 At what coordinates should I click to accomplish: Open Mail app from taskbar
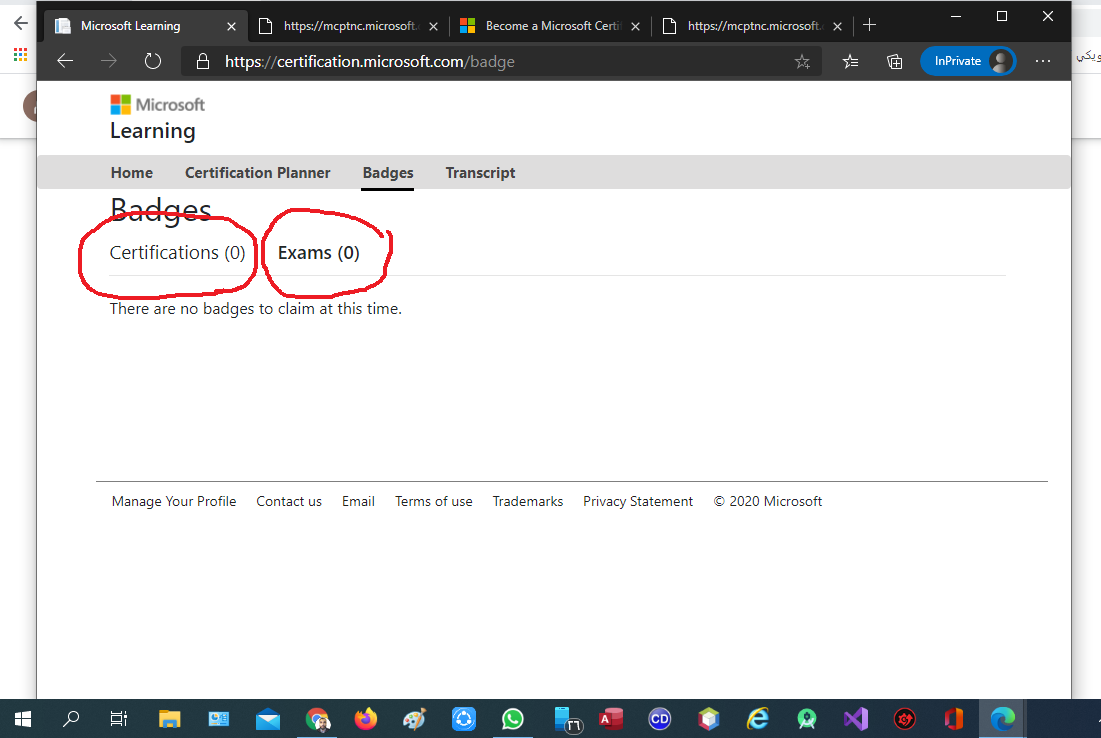[268, 719]
